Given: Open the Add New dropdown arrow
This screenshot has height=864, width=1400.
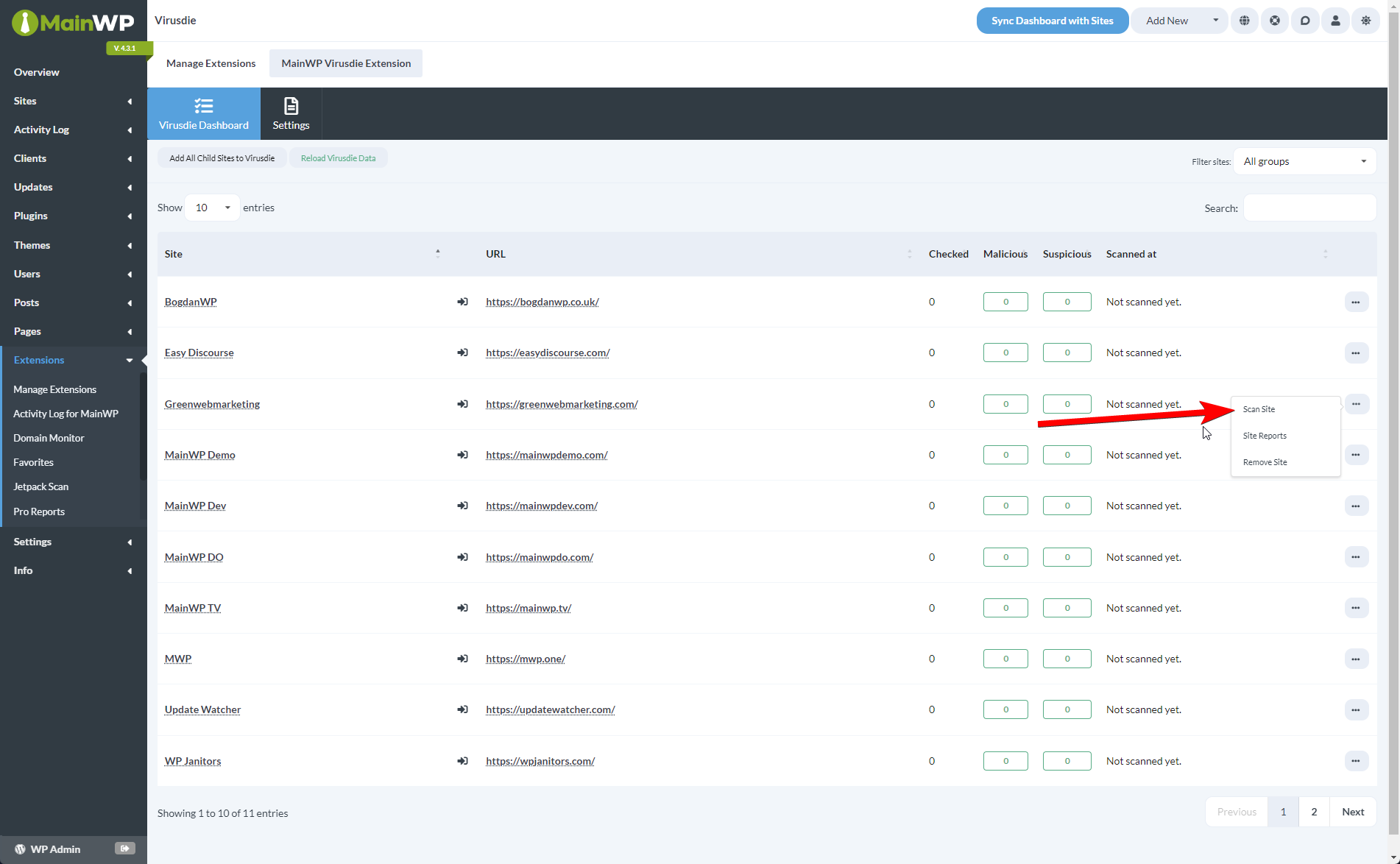Looking at the screenshot, I should [x=1215, y=21].
